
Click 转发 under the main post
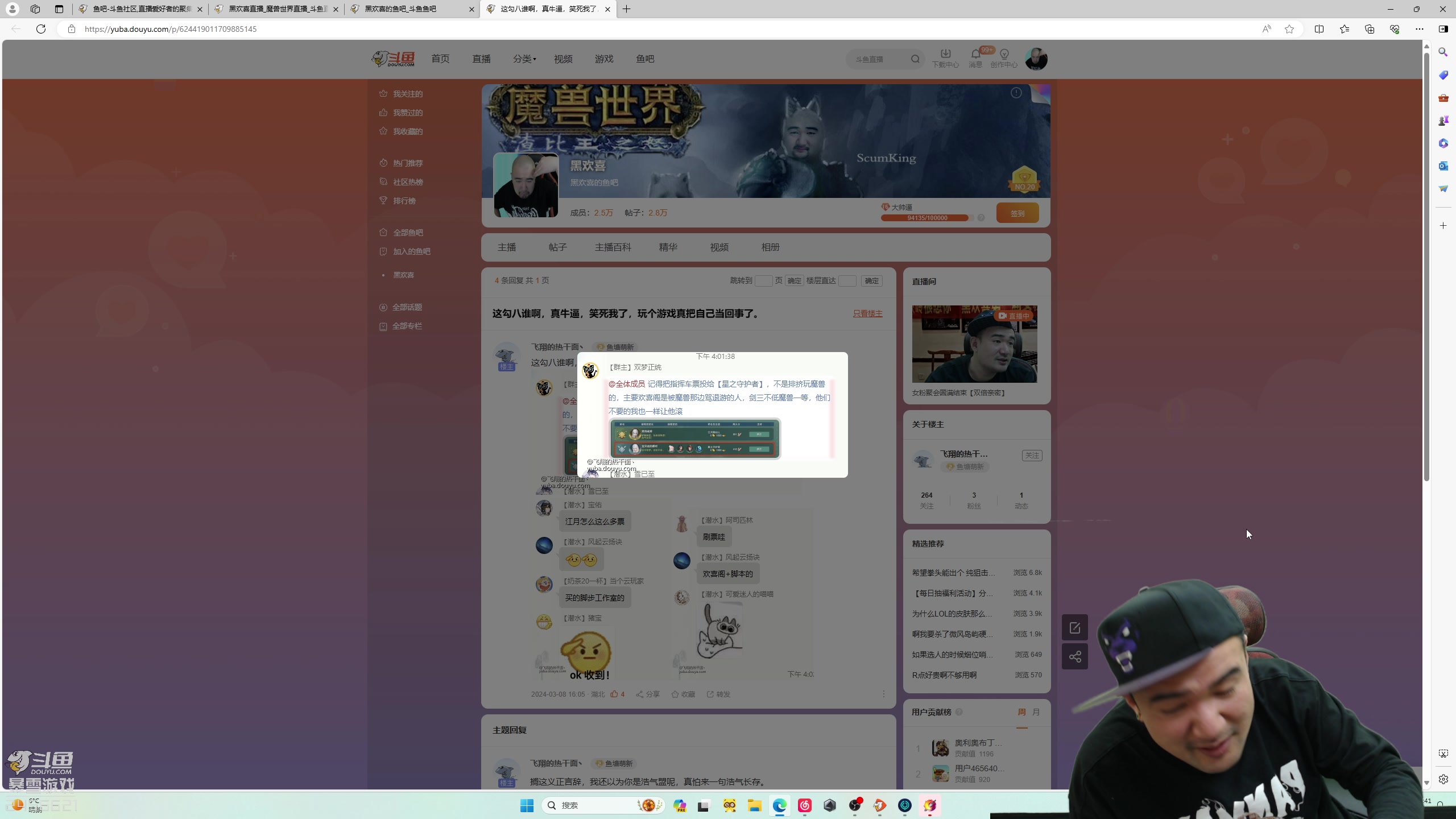coord(718,694)
